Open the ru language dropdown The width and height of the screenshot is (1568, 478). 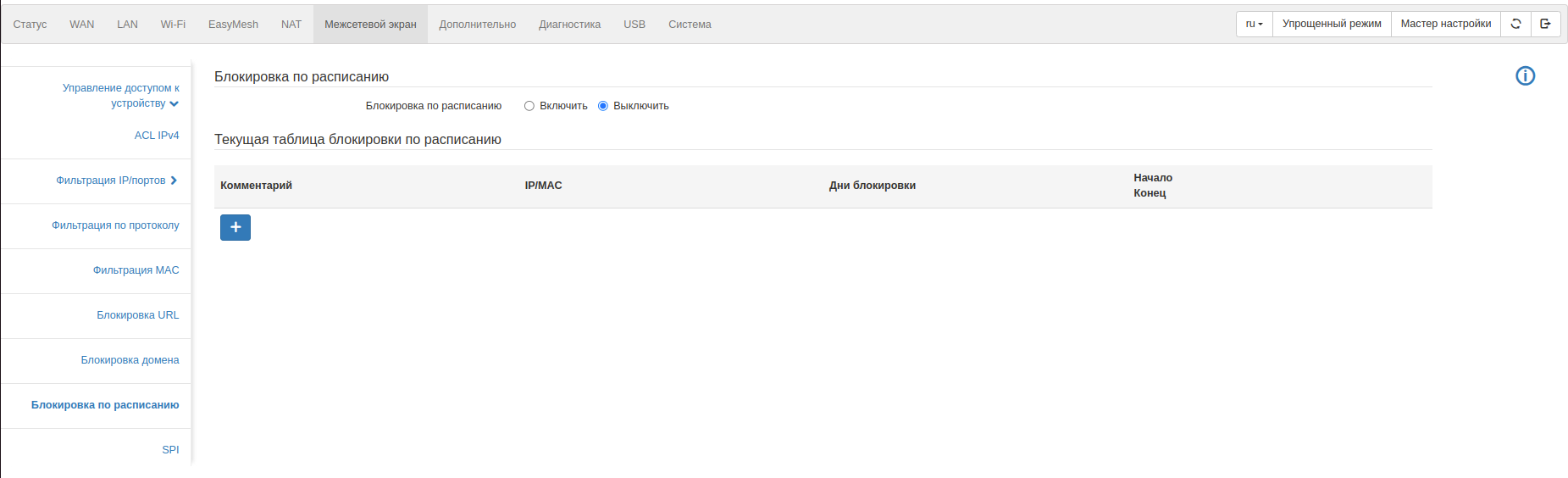coord(1254,24)
